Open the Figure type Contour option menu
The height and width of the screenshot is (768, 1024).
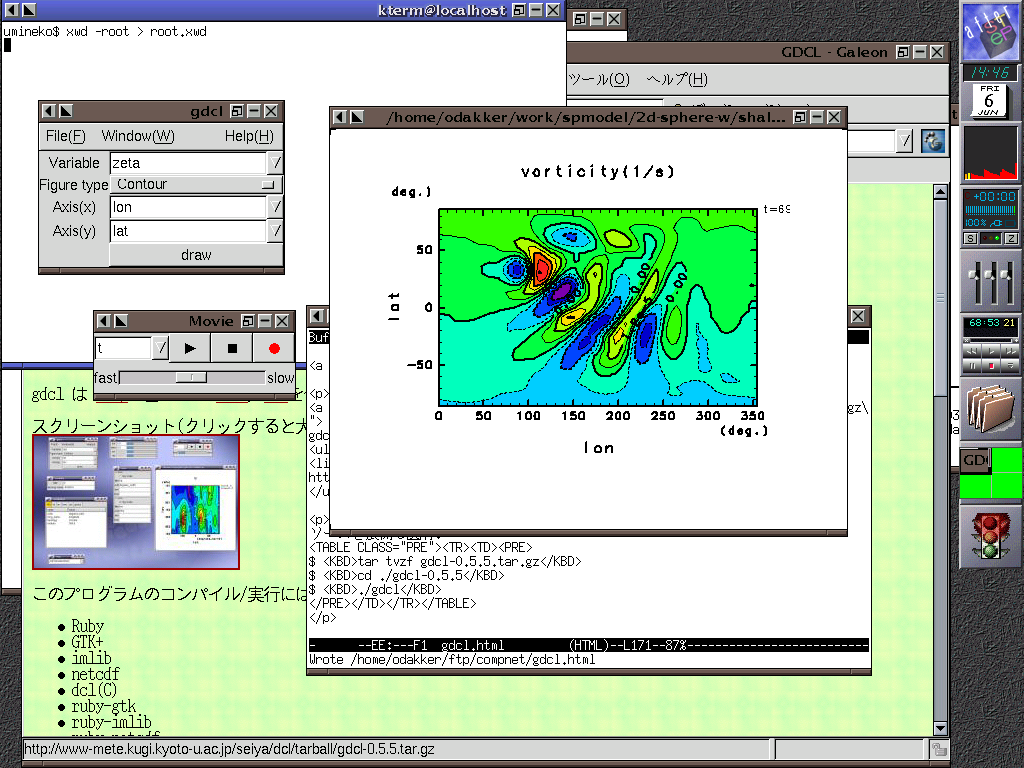(x=197, y=184)
